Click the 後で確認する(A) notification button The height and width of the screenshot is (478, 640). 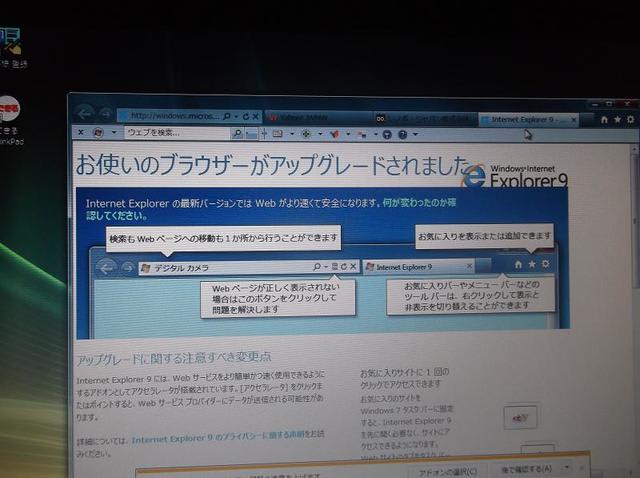[x=527, y=469]
